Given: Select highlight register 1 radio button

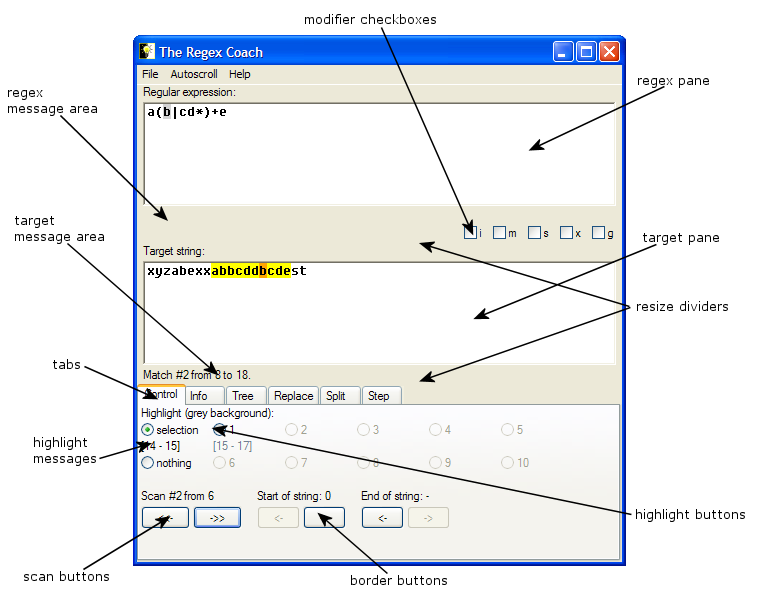Looking at the screenshot, I should click(219, 430).
